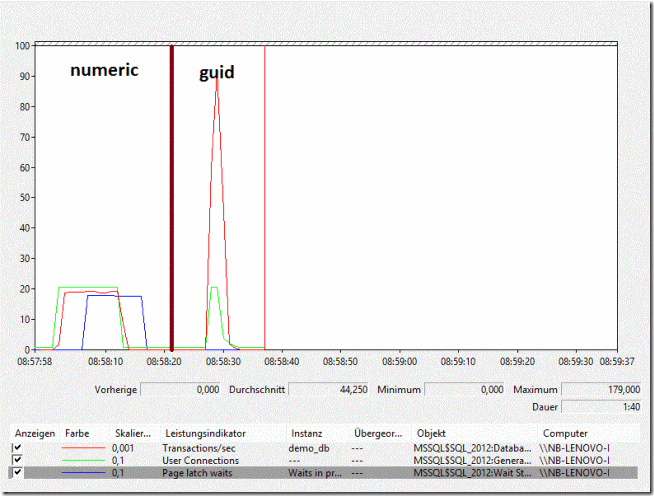Uncheck the Page latch waits counter checkbox
Image resolution: width=654 pixels, height=496 pixels.
tap(17, 473)
